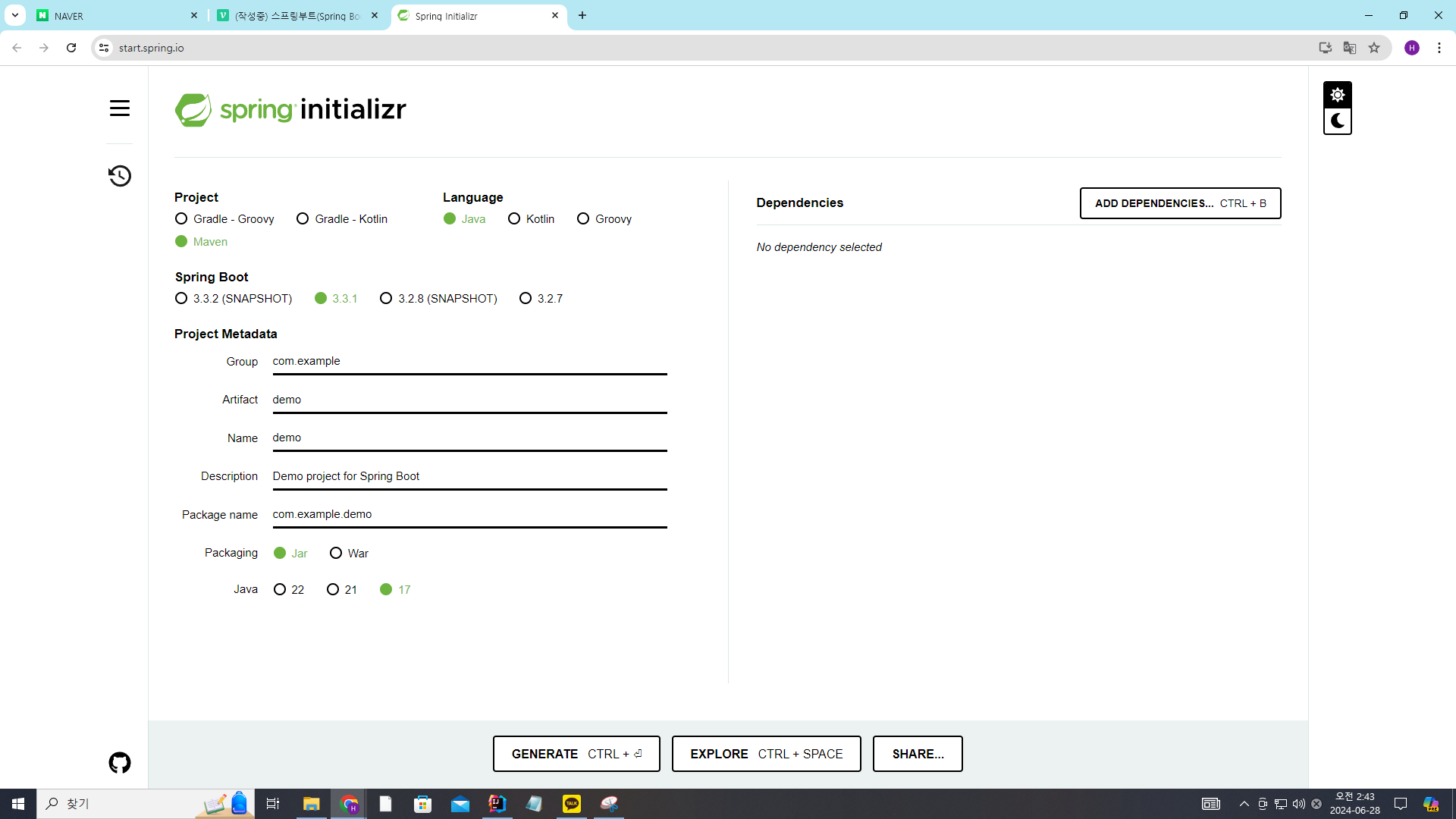This screenshot has height=819, width=1456.
Task: Open Microsoft Store from the taskbar
Action: point(423,804)
